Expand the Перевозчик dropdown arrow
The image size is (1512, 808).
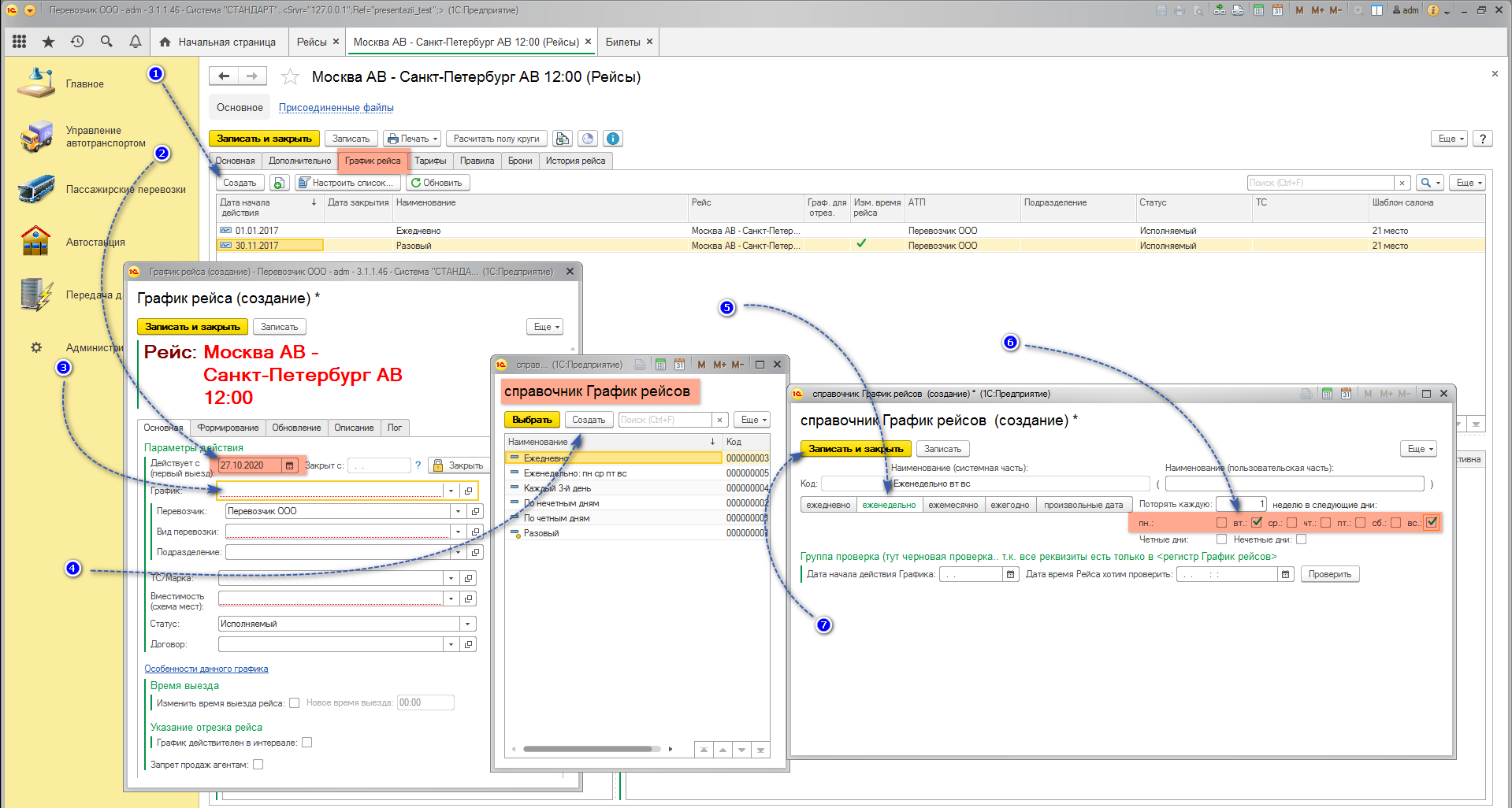458,511
